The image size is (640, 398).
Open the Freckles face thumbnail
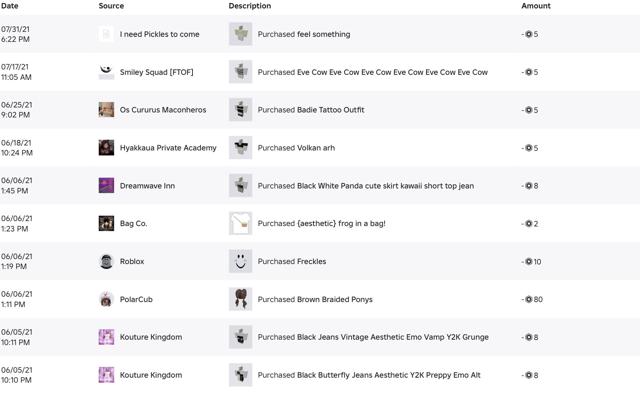(240, 261)
